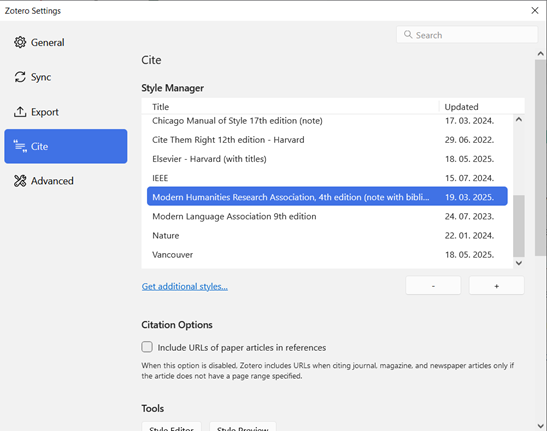Open the Advanced settings pane
This screenshot has width=547, height=431.
[x=66, y=181]
